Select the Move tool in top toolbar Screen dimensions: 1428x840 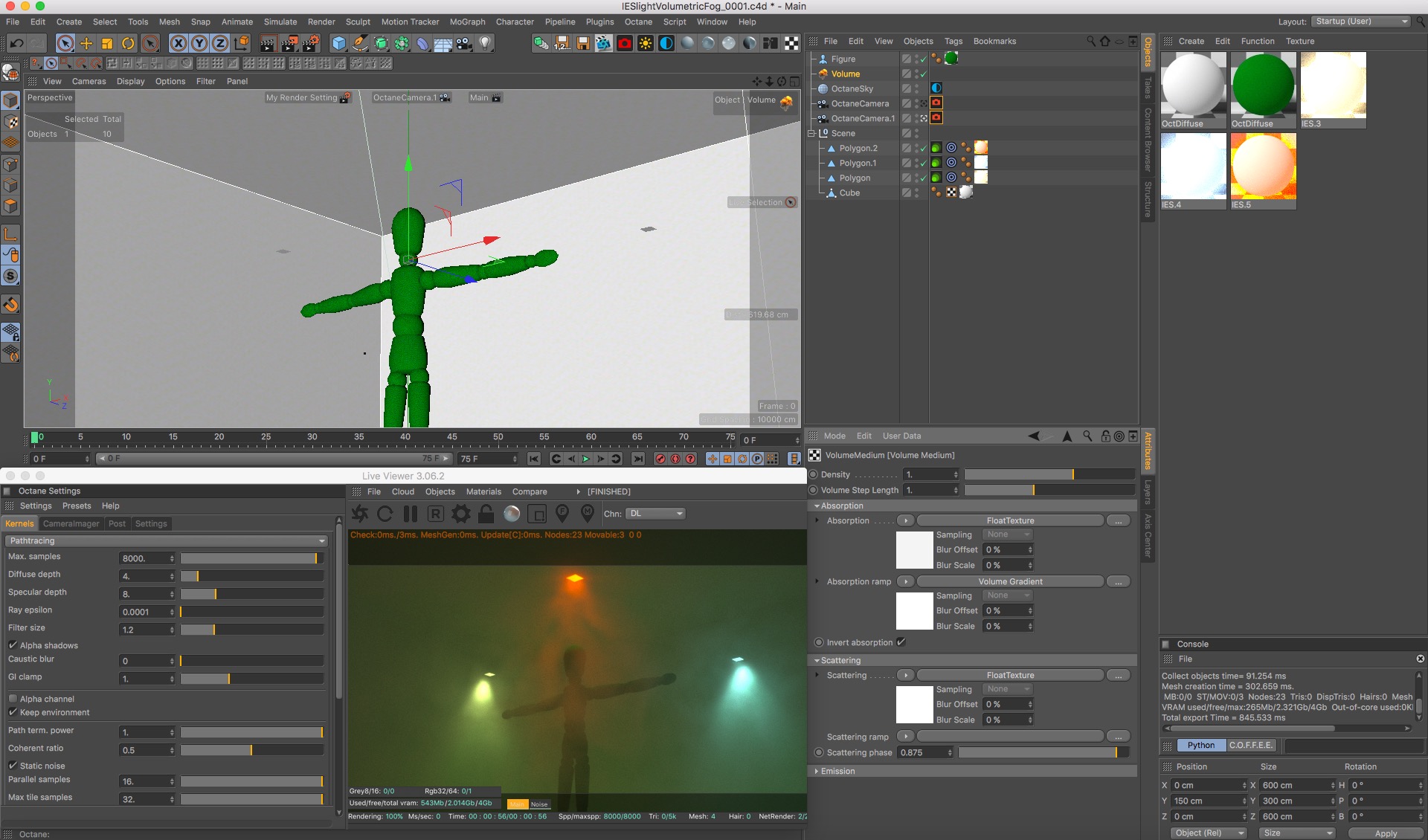[x=86, y=43]
